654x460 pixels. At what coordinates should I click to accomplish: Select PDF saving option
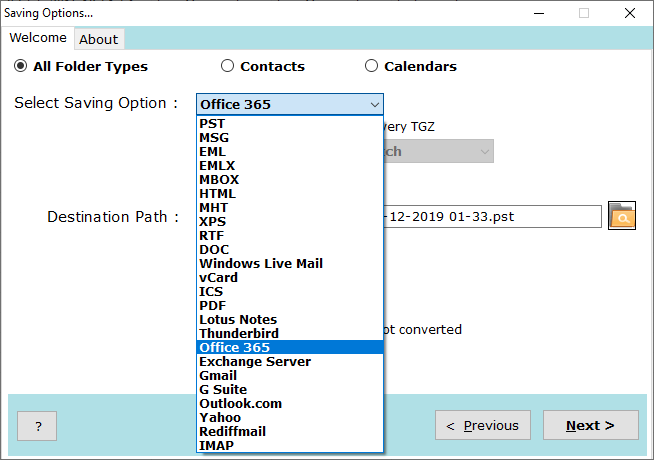290,305
